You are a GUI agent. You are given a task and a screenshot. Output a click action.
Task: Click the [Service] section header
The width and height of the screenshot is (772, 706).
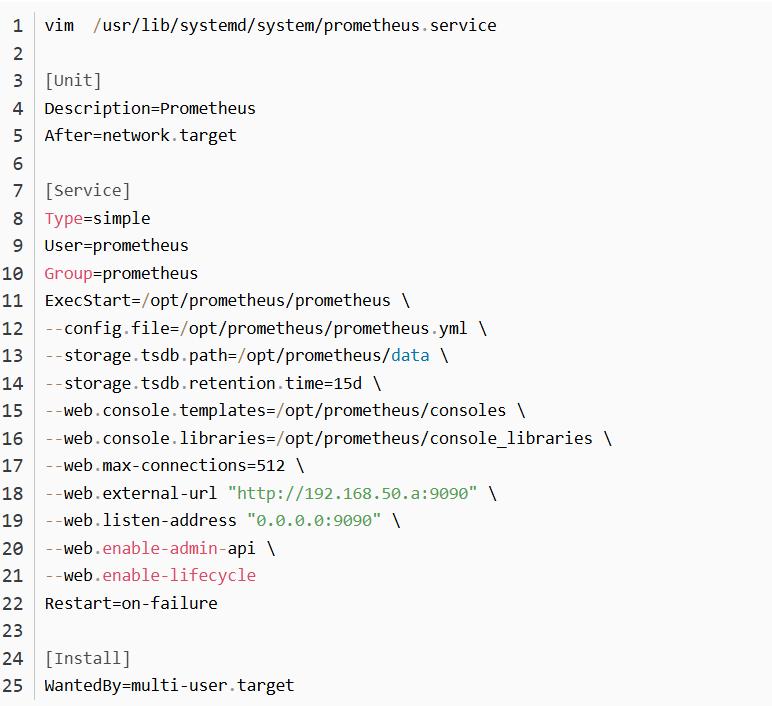tap(88, 191)
